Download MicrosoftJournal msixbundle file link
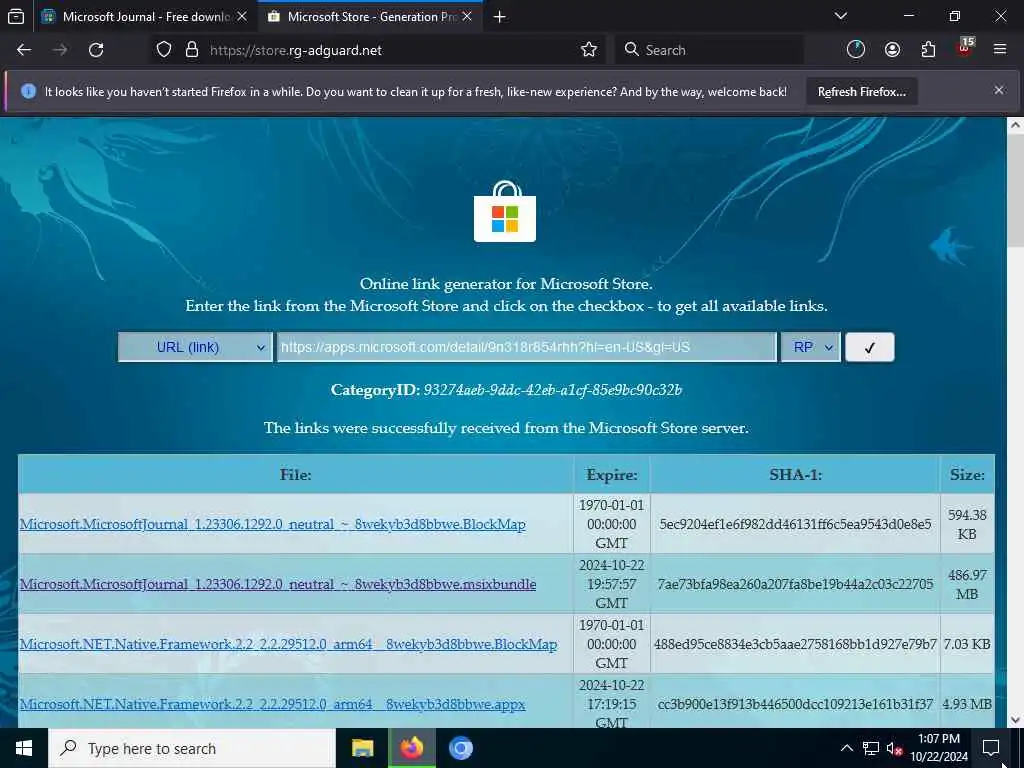The width and height of the screenshot is (1024, 768). pos(278,584)
